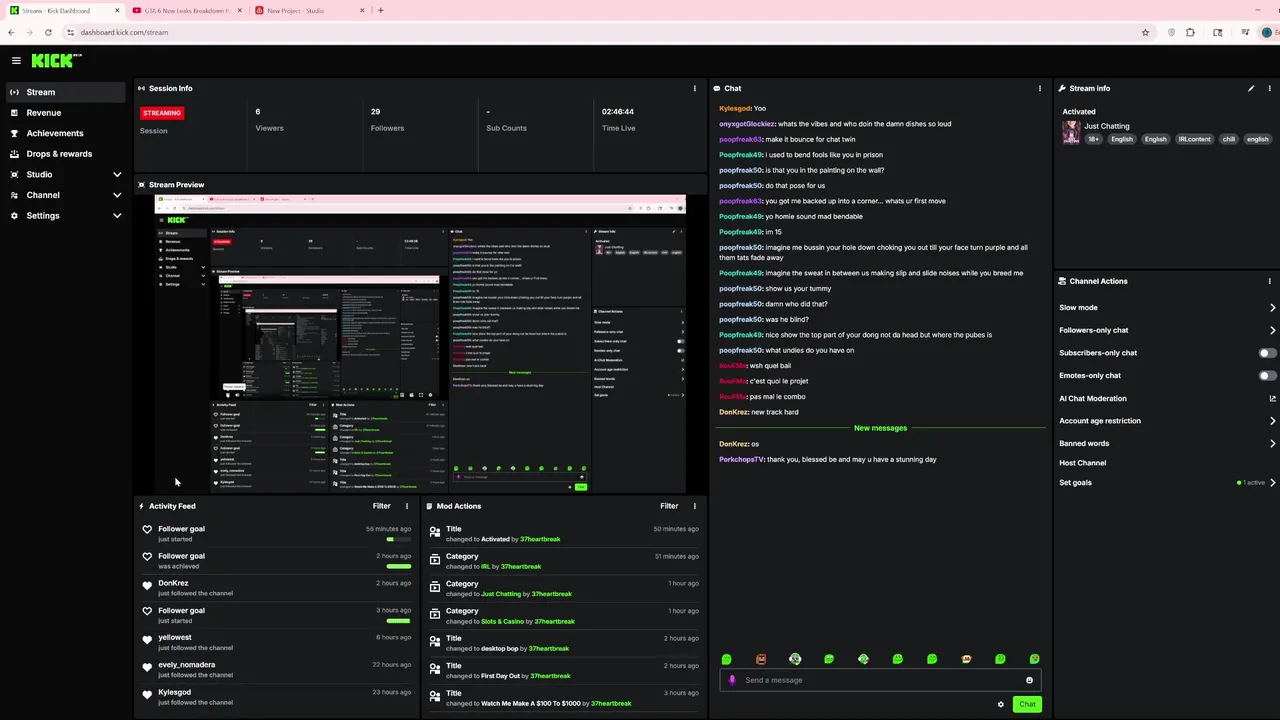Click follower goal progress bar from 3 hours ago
Image resolution: width=1280 pixels, height=720 pixels.
pyautogui.click(x=398, y=621)
